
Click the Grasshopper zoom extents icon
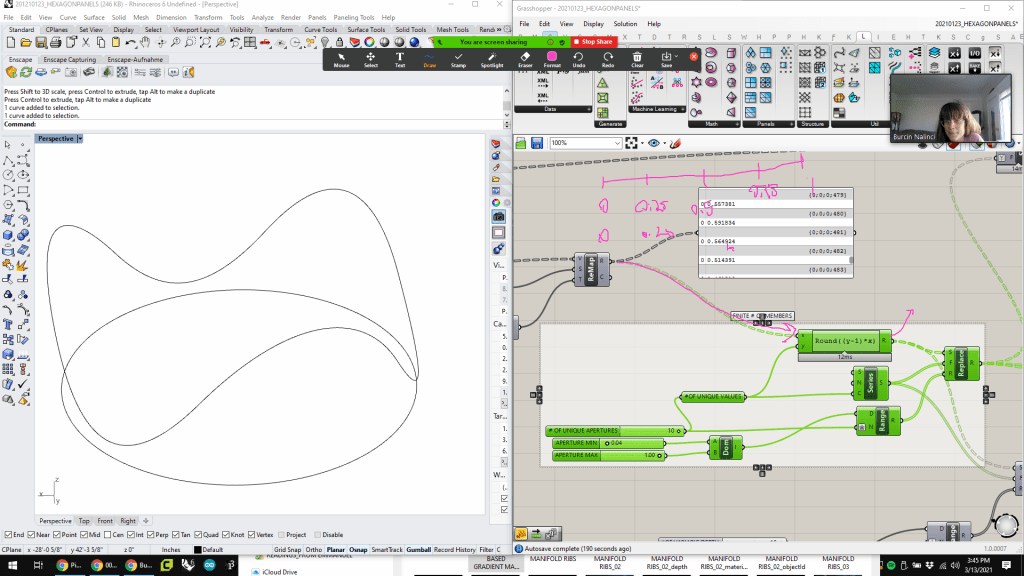coord(631,143)
